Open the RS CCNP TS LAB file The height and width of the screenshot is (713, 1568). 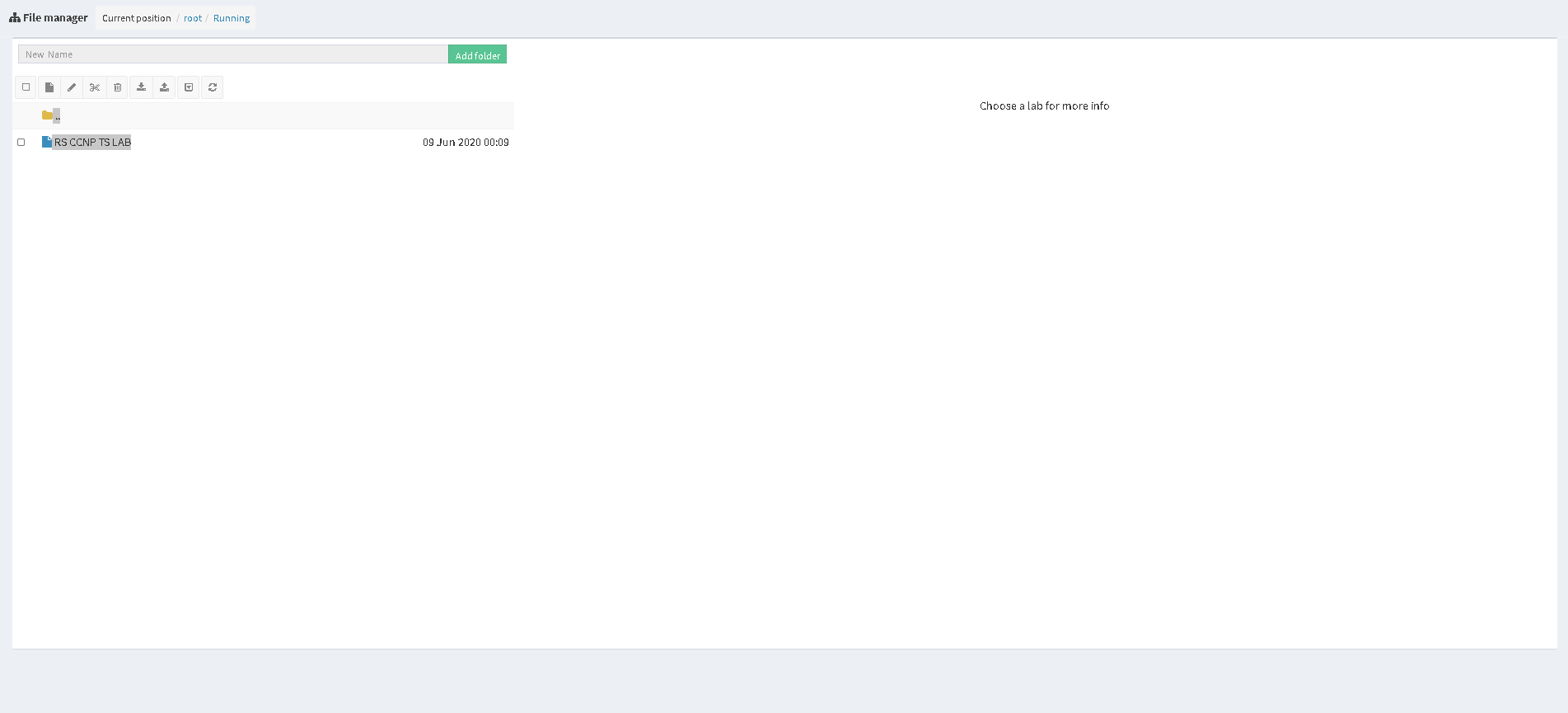(x=92, y=143)
